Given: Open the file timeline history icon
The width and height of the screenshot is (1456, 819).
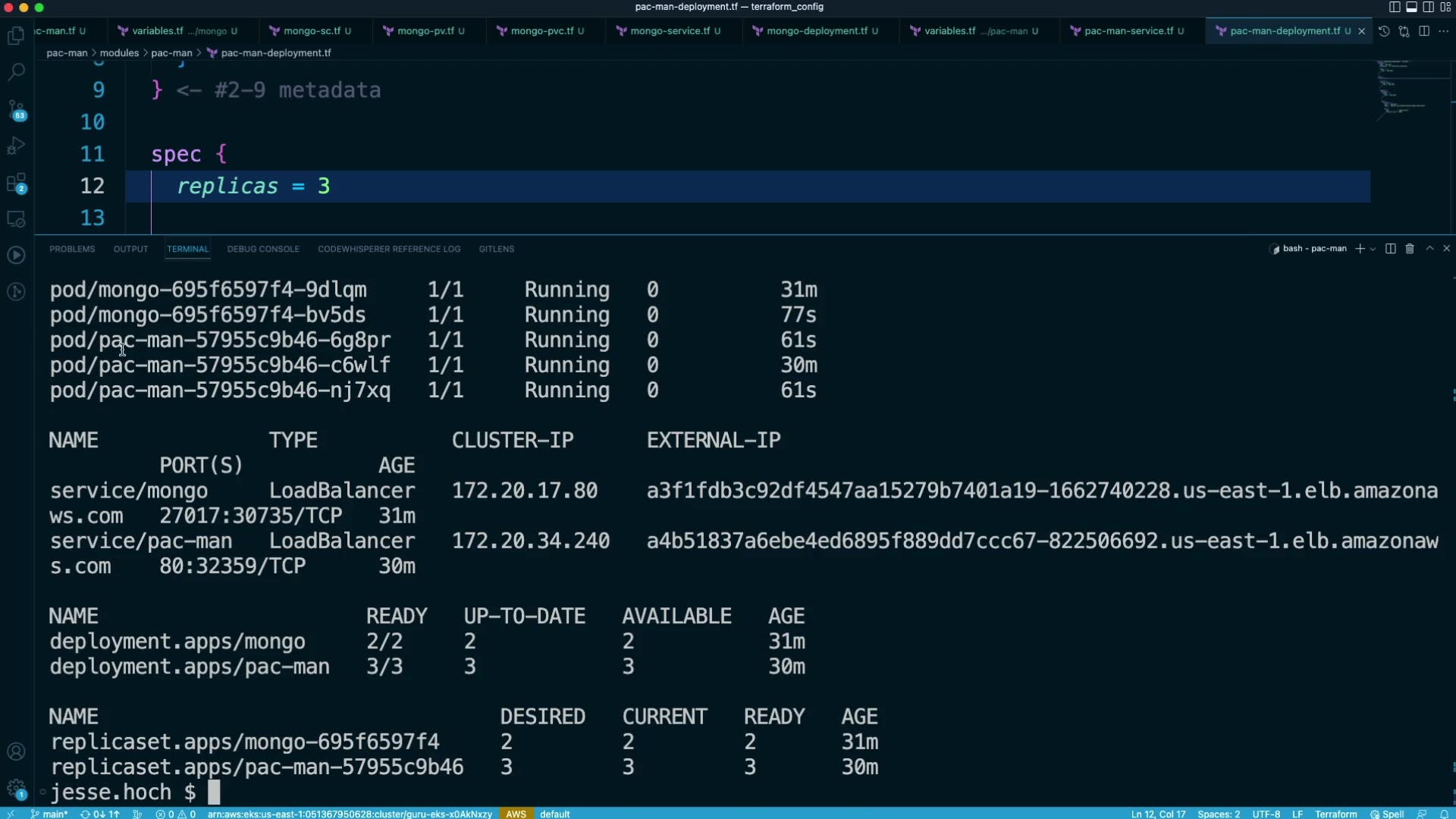Looking at the screenshot, I should coord(1384,31).
